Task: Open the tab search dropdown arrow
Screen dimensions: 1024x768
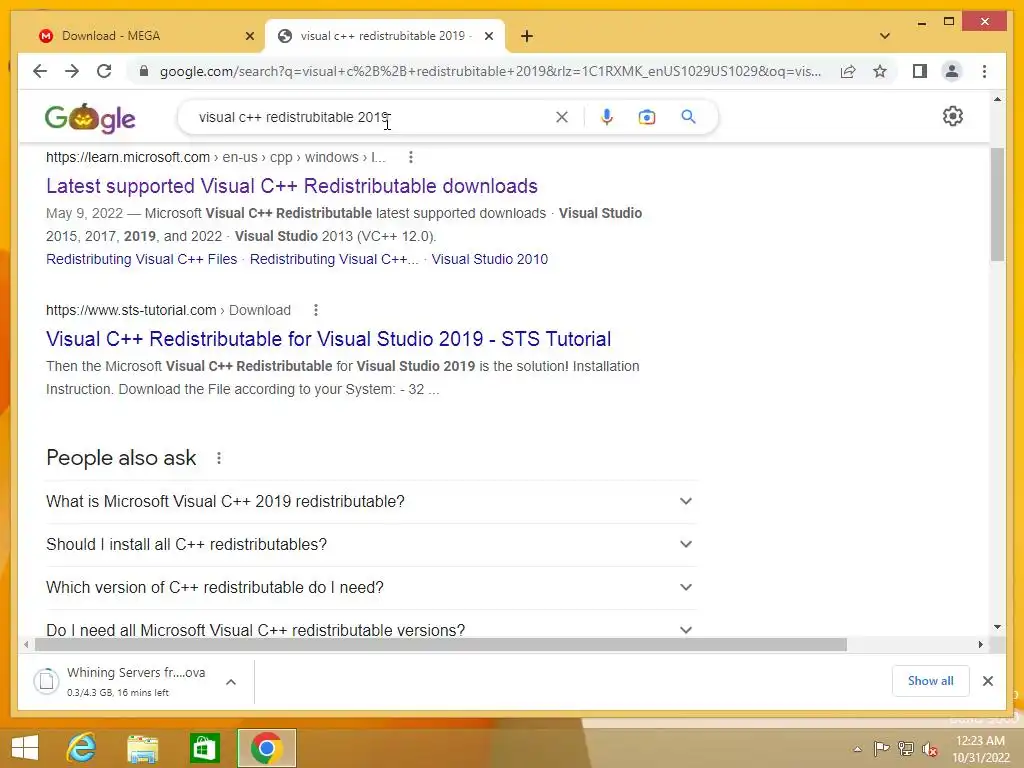Action: 884,36
